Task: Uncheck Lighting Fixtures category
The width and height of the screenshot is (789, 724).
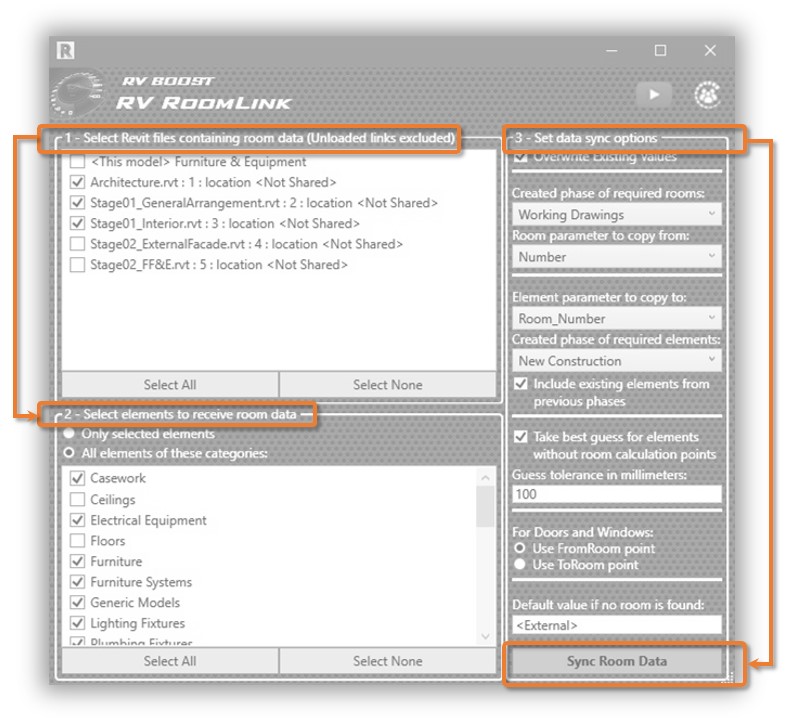Action: pyautogui.click(x=77, y=623)
